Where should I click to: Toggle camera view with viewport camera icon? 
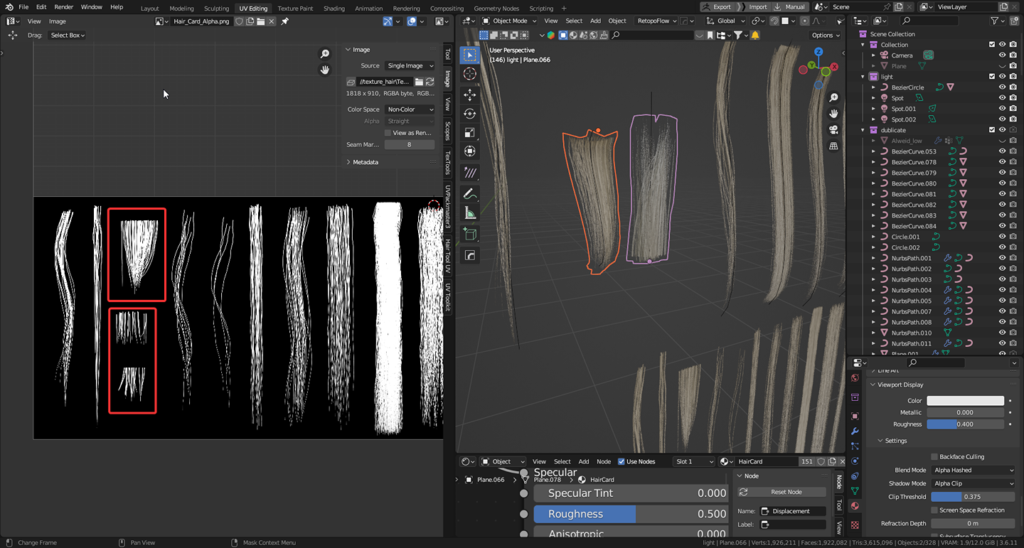point(834,130)
